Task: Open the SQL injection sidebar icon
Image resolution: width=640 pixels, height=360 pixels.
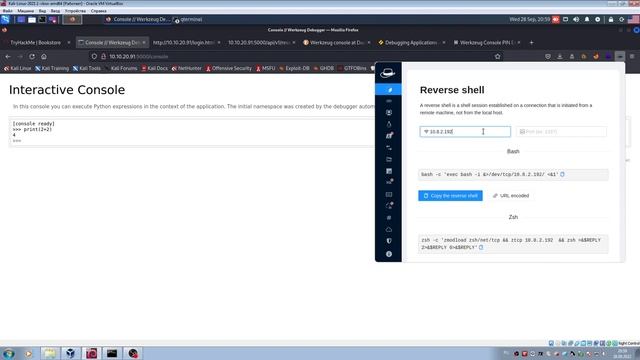Action: (x=389, y=182)
